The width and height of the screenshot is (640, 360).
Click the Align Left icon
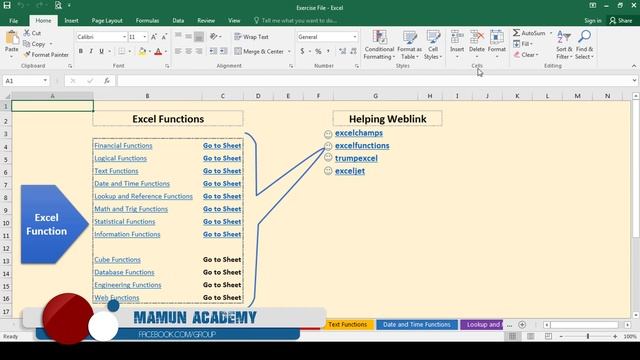[178, 51]
